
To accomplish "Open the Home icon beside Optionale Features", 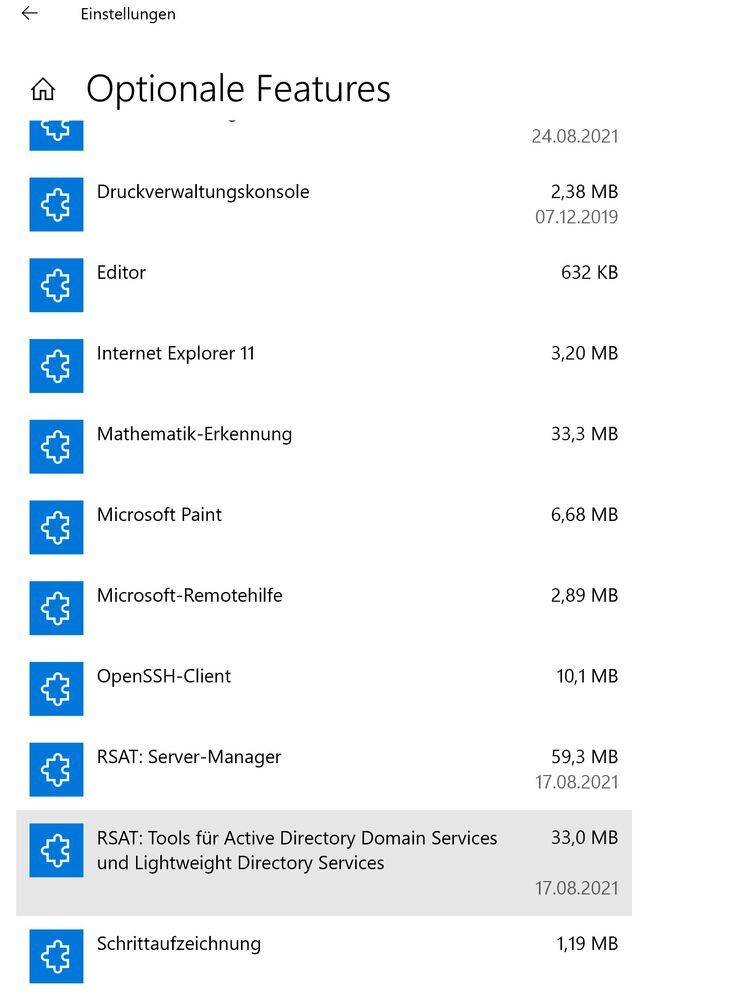I will click(43, 89).
